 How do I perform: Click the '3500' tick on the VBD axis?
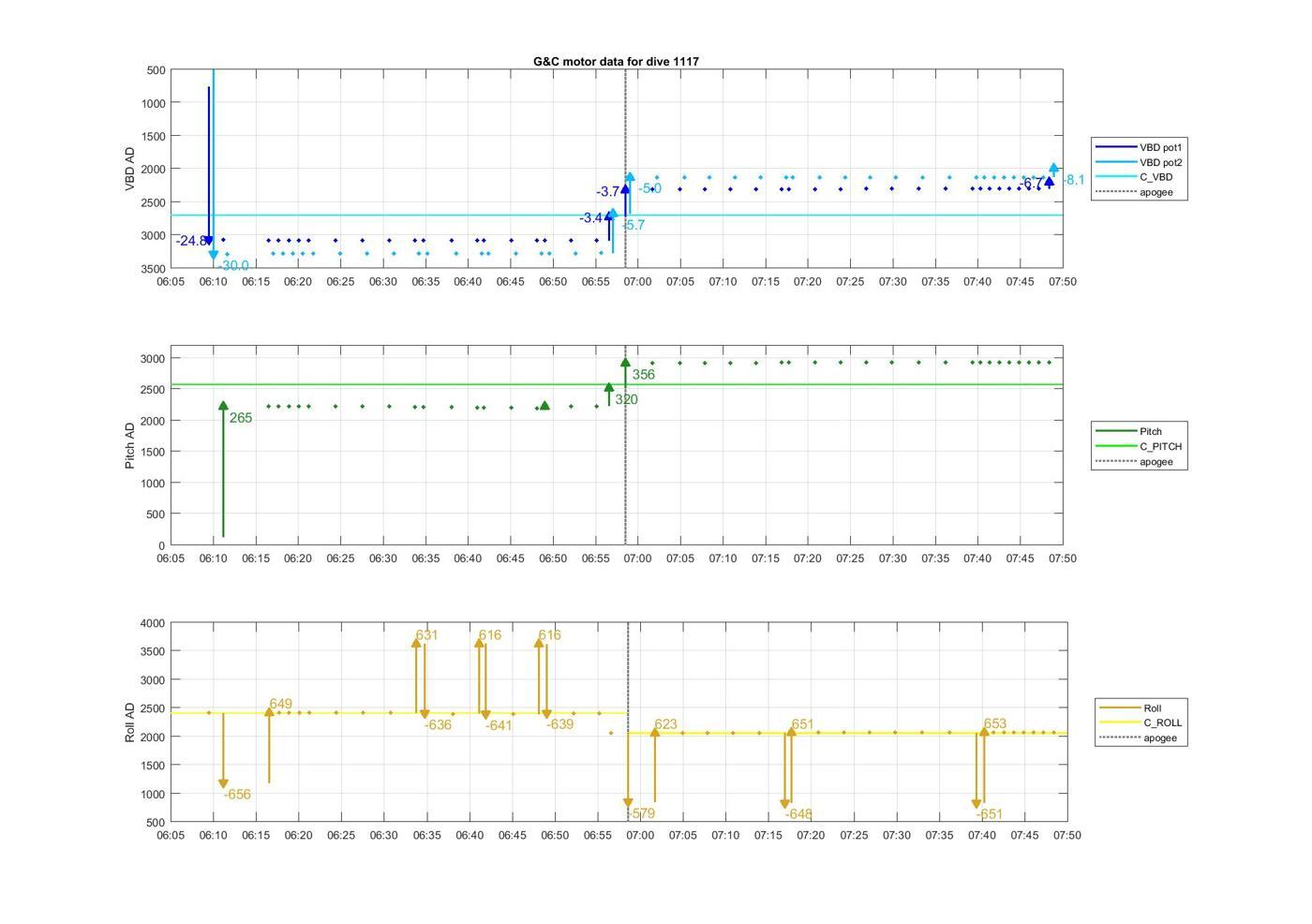click(x=154, y=268)
